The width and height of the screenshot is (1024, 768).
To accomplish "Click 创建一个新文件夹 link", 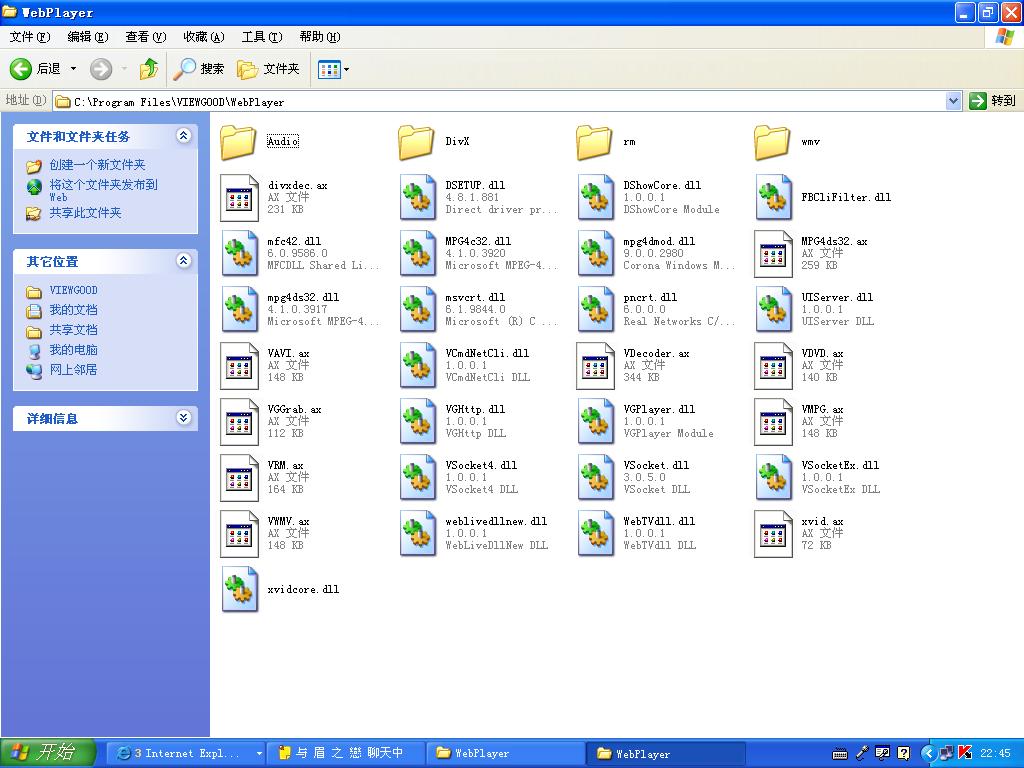I will click(x=97, y=165).
